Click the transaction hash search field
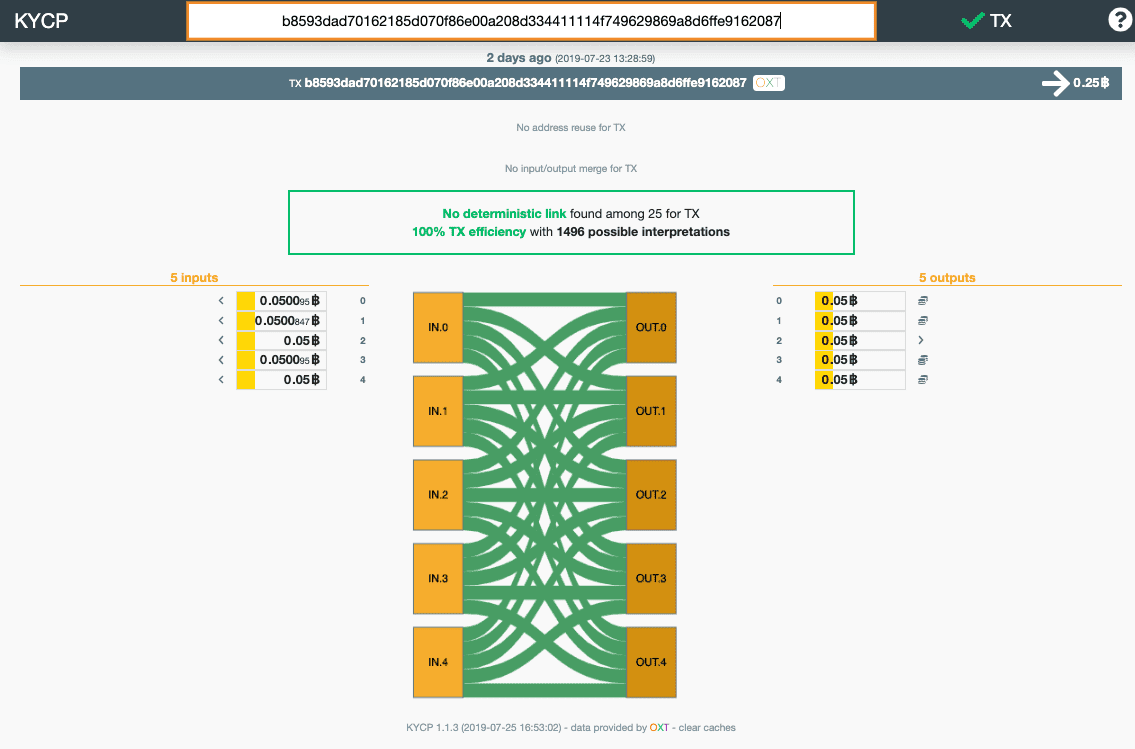The width and height of the screenshot is (1135, 749). pos(531,21)
